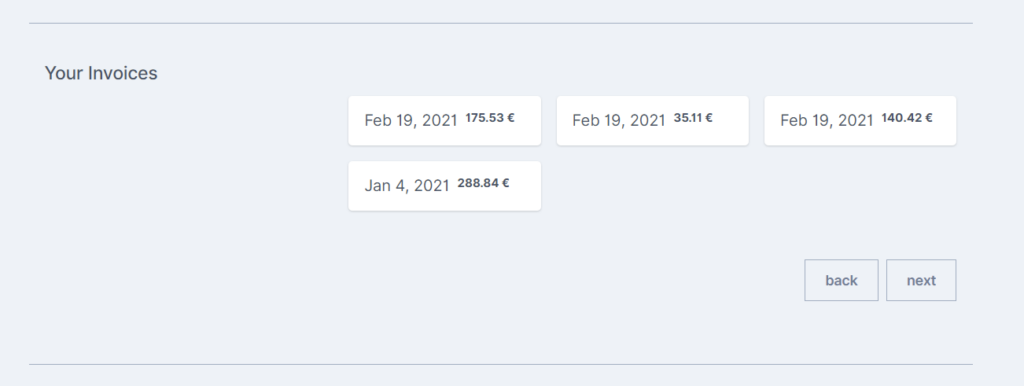Click the euro symbol after 140.42
The image size is (1024, 386).
(929, 118)
